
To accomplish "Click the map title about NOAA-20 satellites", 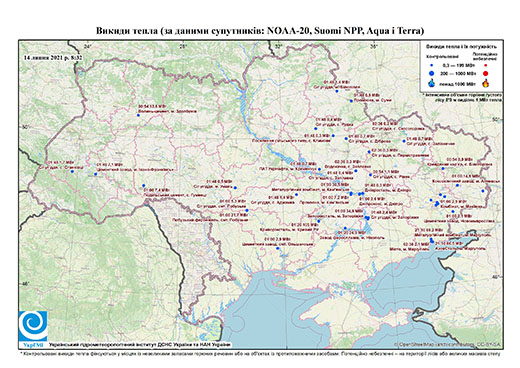I will coord(260,31).
